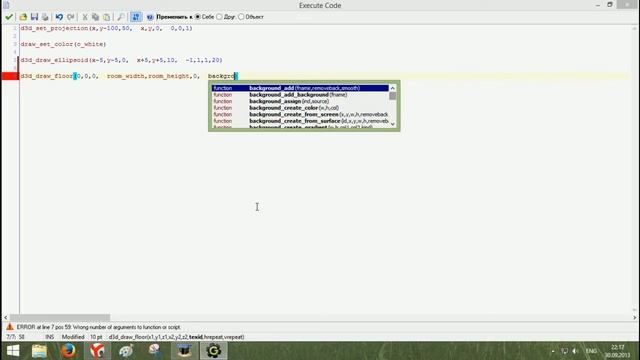The image size is (640, 360).
Task: Open Yandex browser from the taskbar
Action: pyautogui.click(x=97, y=351)
